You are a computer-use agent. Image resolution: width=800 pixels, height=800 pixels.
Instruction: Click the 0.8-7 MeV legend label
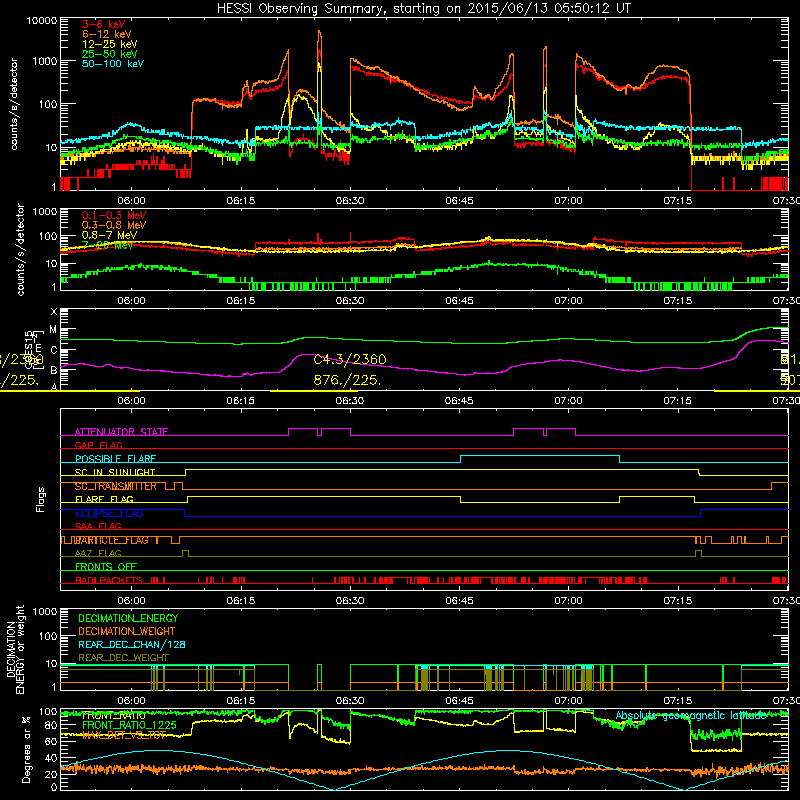109,235
